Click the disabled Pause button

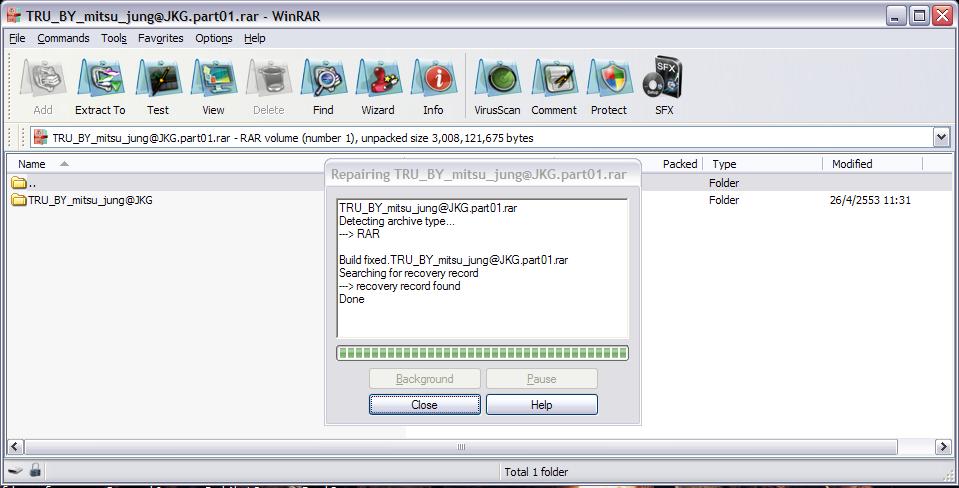(542, 379)
